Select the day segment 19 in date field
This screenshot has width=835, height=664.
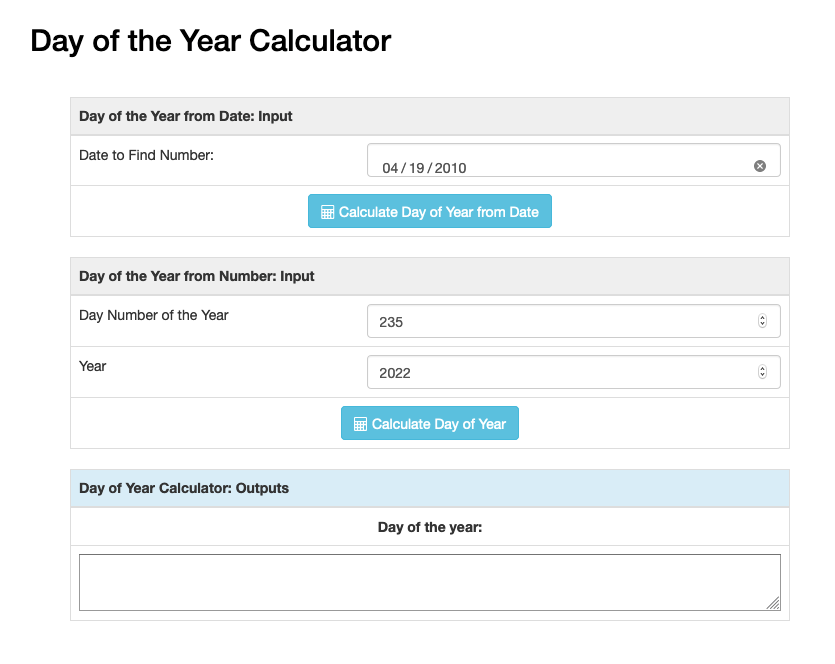[x=416, y=168]
